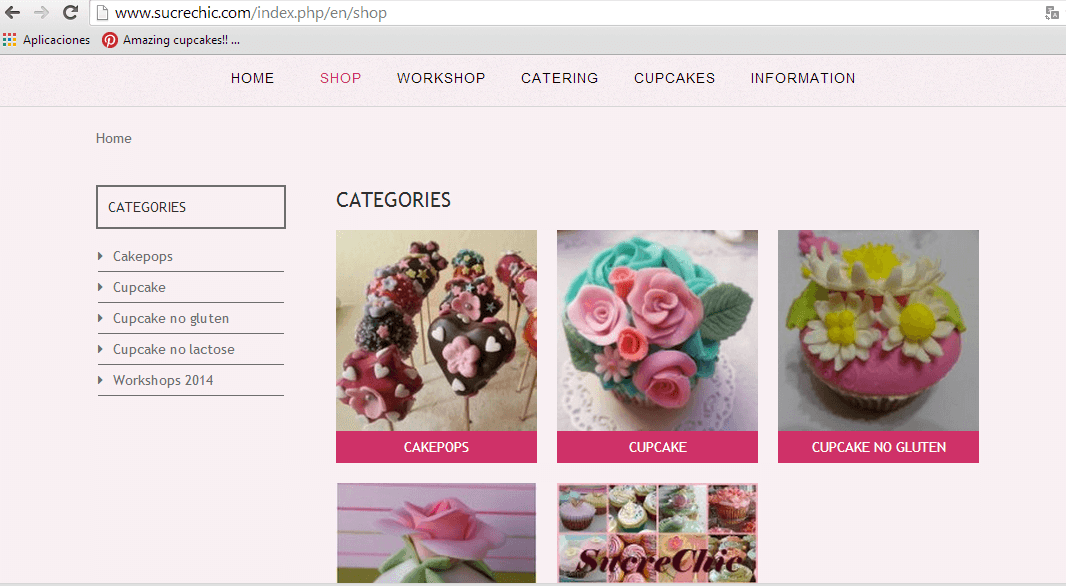Open the Pinterest bookmark Amazing cupcakes!!
Image resolution: width=1066 pixels, height=586 pixels.
[171, 40]
